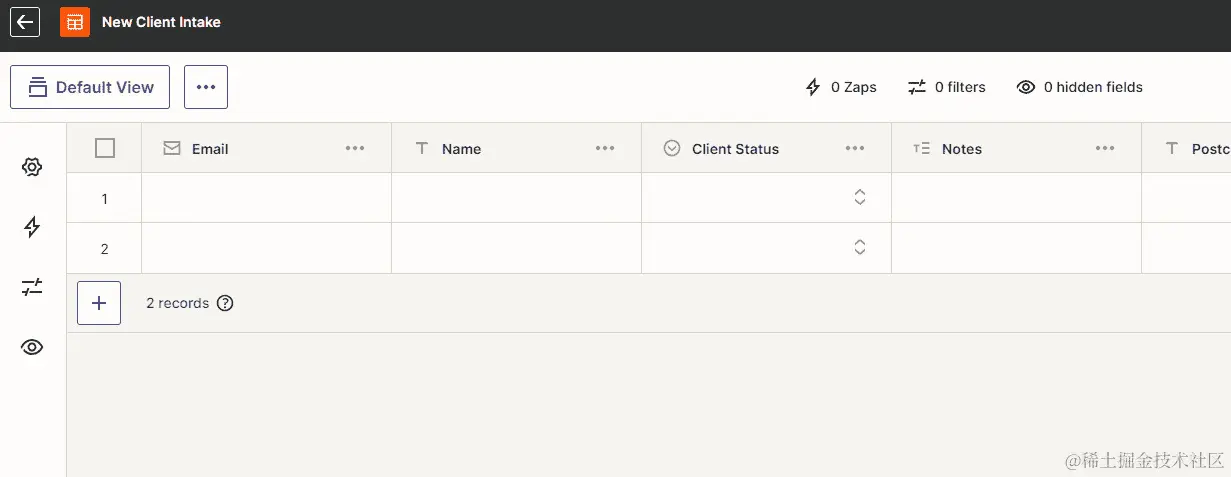Click the Notes cell in row 1

tap(1017, 198)
